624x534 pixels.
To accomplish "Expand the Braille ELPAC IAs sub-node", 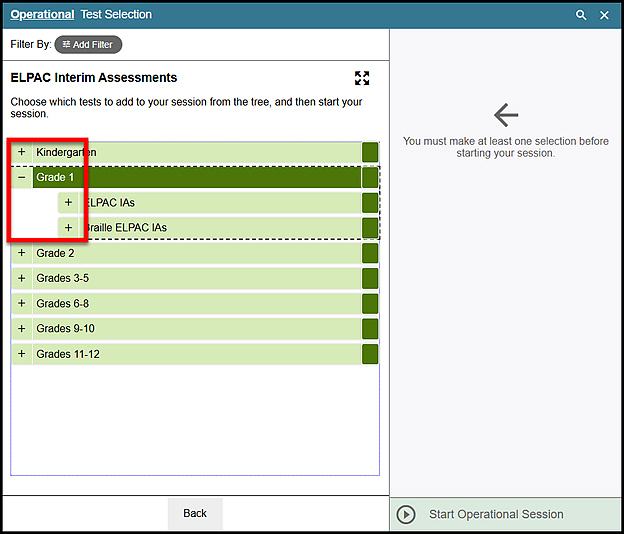I will (68, 228).
